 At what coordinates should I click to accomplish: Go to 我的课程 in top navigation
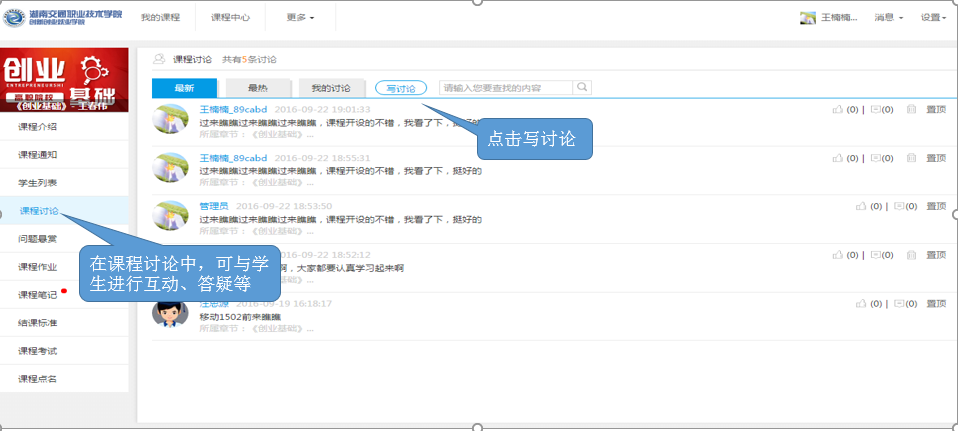pos(160,18)
